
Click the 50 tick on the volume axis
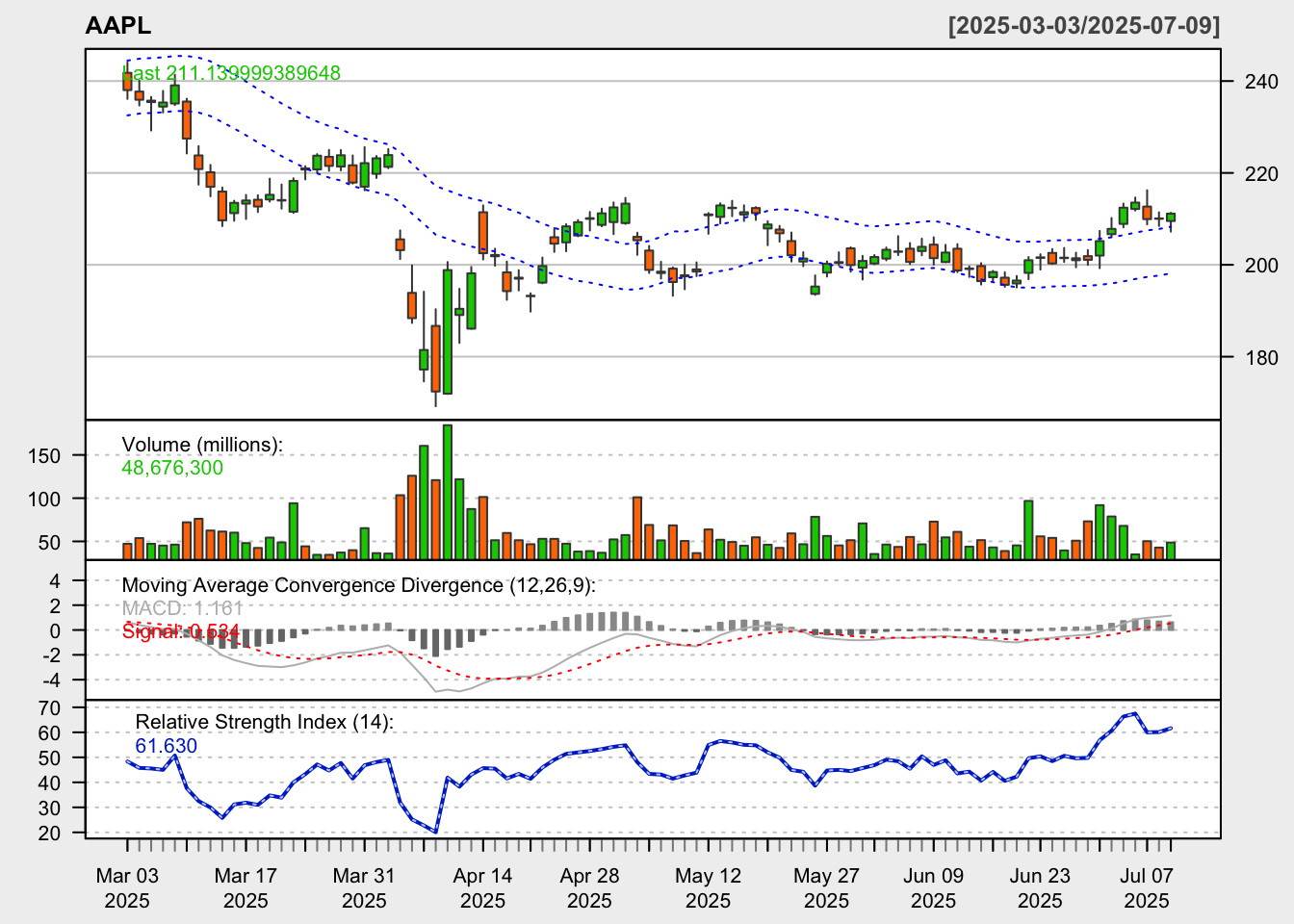click(x=50, y=543)
